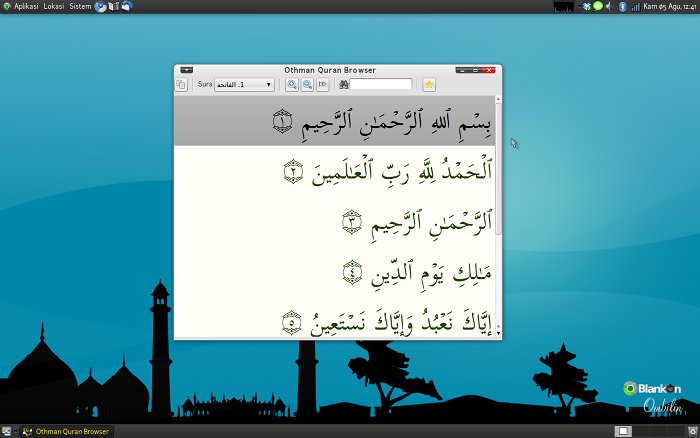The width and height of the screenshot is (700, 438).
Task: Click the scroll up arrow of verse list
Action: click(x=498, y=99)
